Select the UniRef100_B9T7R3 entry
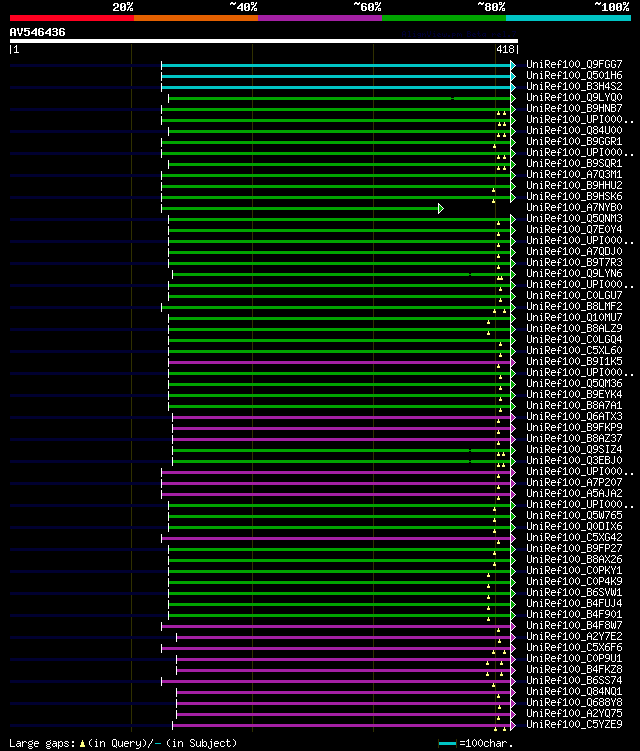 [574, 262]
